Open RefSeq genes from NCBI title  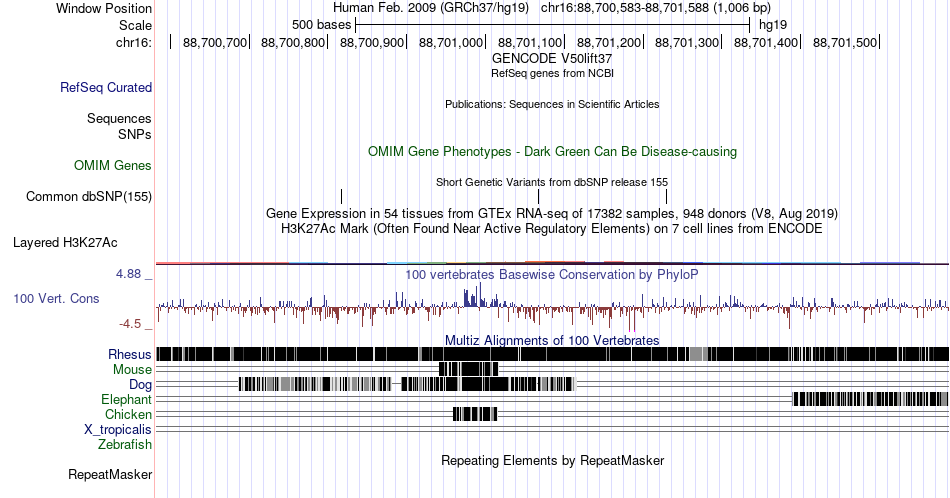coord(552,73)
